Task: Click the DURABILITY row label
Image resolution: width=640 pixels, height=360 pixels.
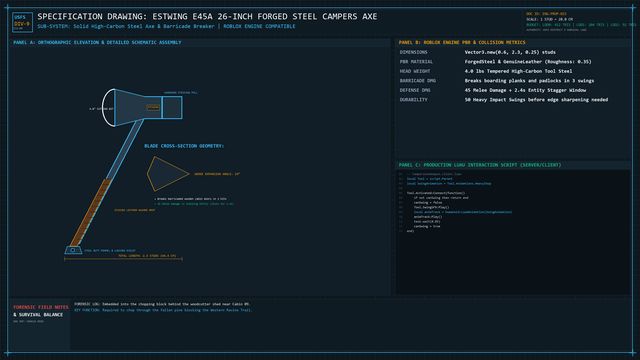Action: (413, 100)
